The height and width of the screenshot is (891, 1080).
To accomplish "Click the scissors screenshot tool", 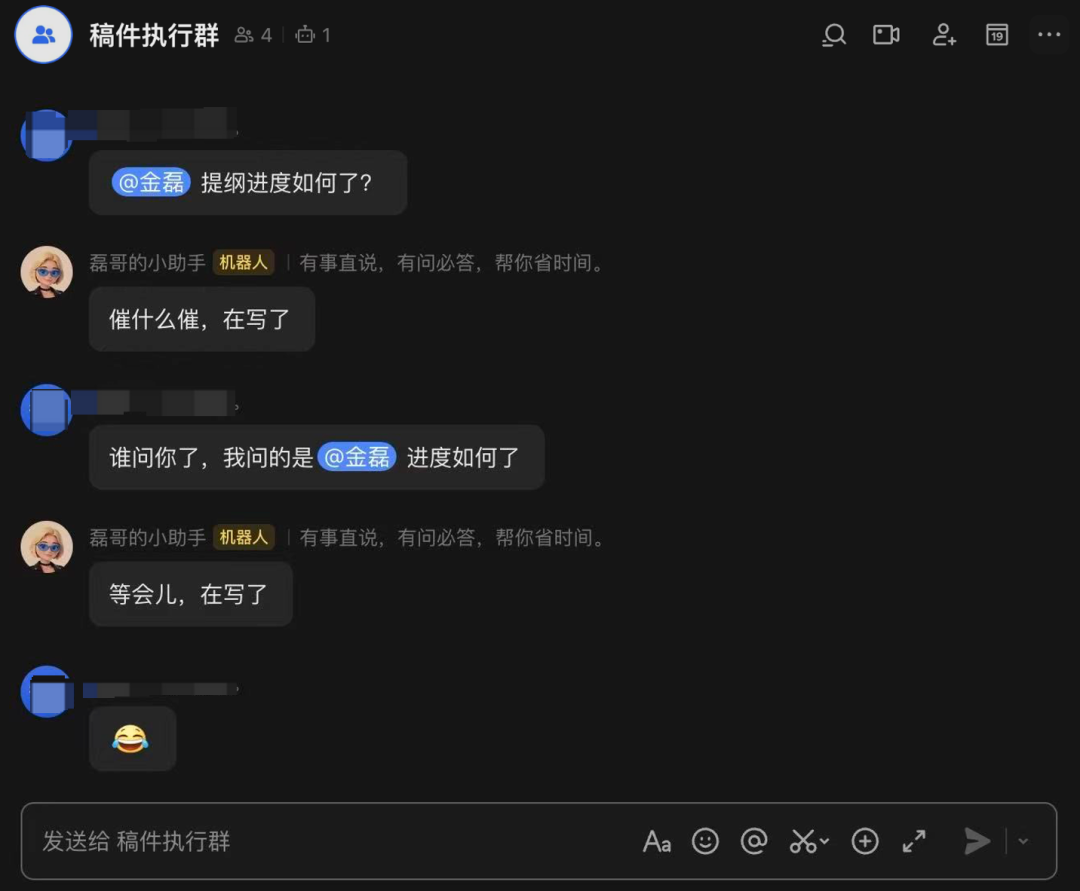I will [x=803, y=841].
